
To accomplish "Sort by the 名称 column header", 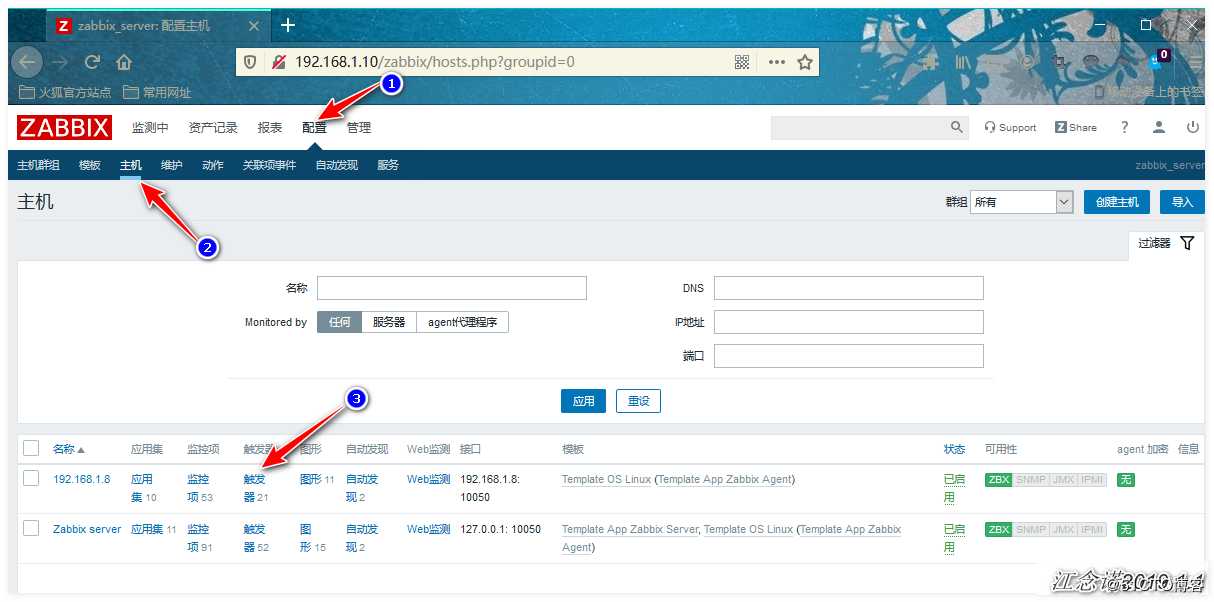I will tap(69, 449).
